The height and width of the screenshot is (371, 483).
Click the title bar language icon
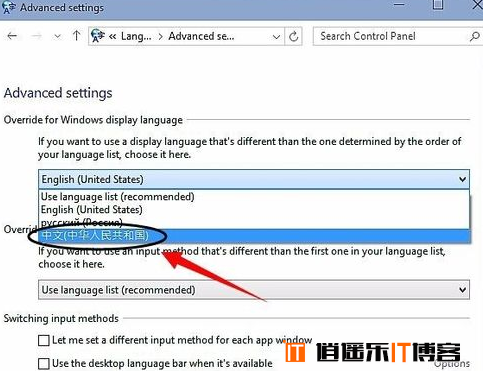(x=8, y=7)
